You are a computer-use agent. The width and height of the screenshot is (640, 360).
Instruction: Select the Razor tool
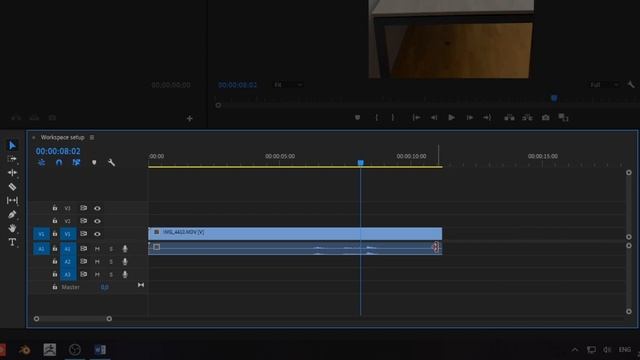[x=12, y=187]
